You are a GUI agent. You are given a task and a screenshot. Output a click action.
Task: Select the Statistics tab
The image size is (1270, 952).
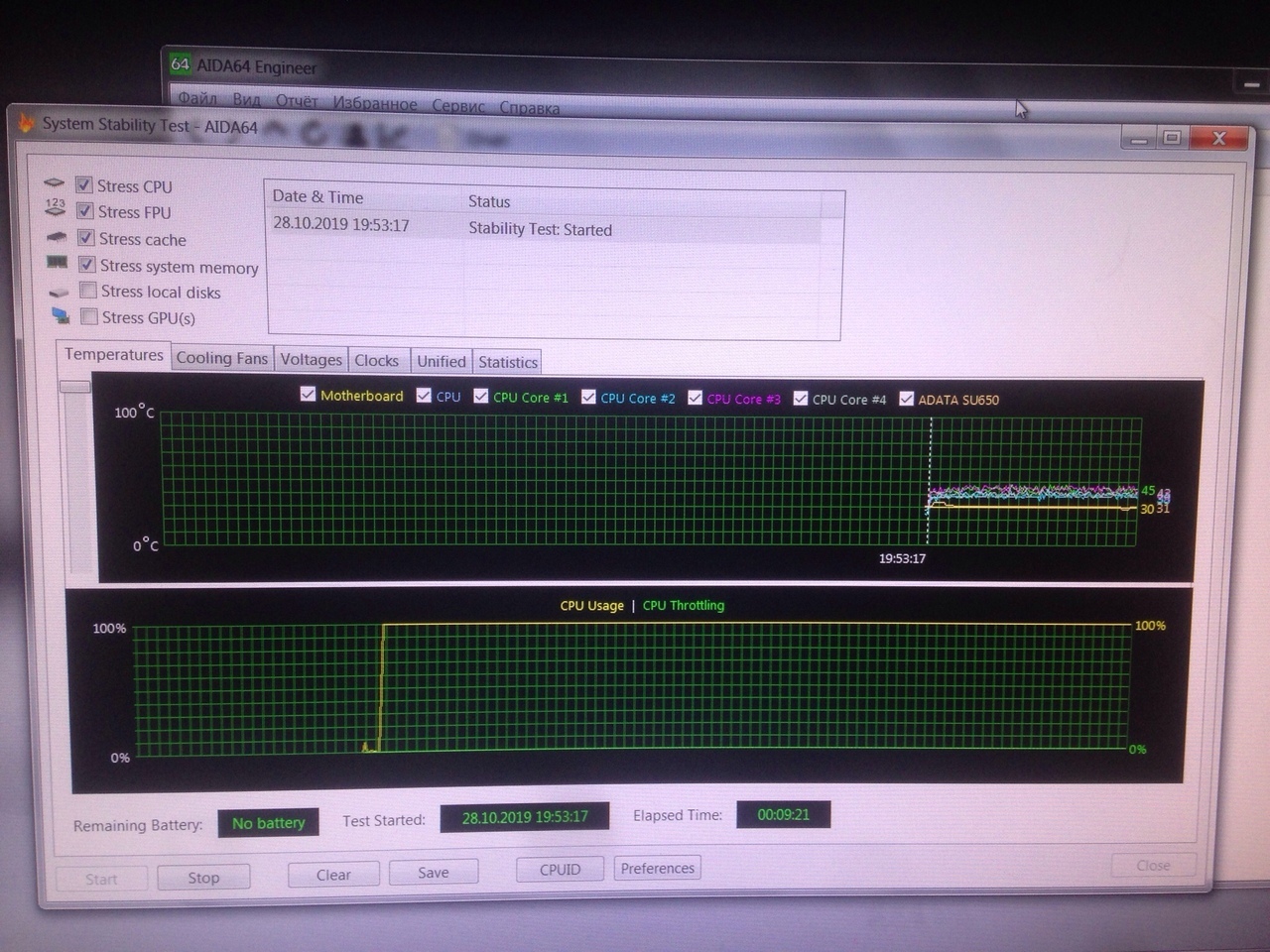click(x=508, y=362)
